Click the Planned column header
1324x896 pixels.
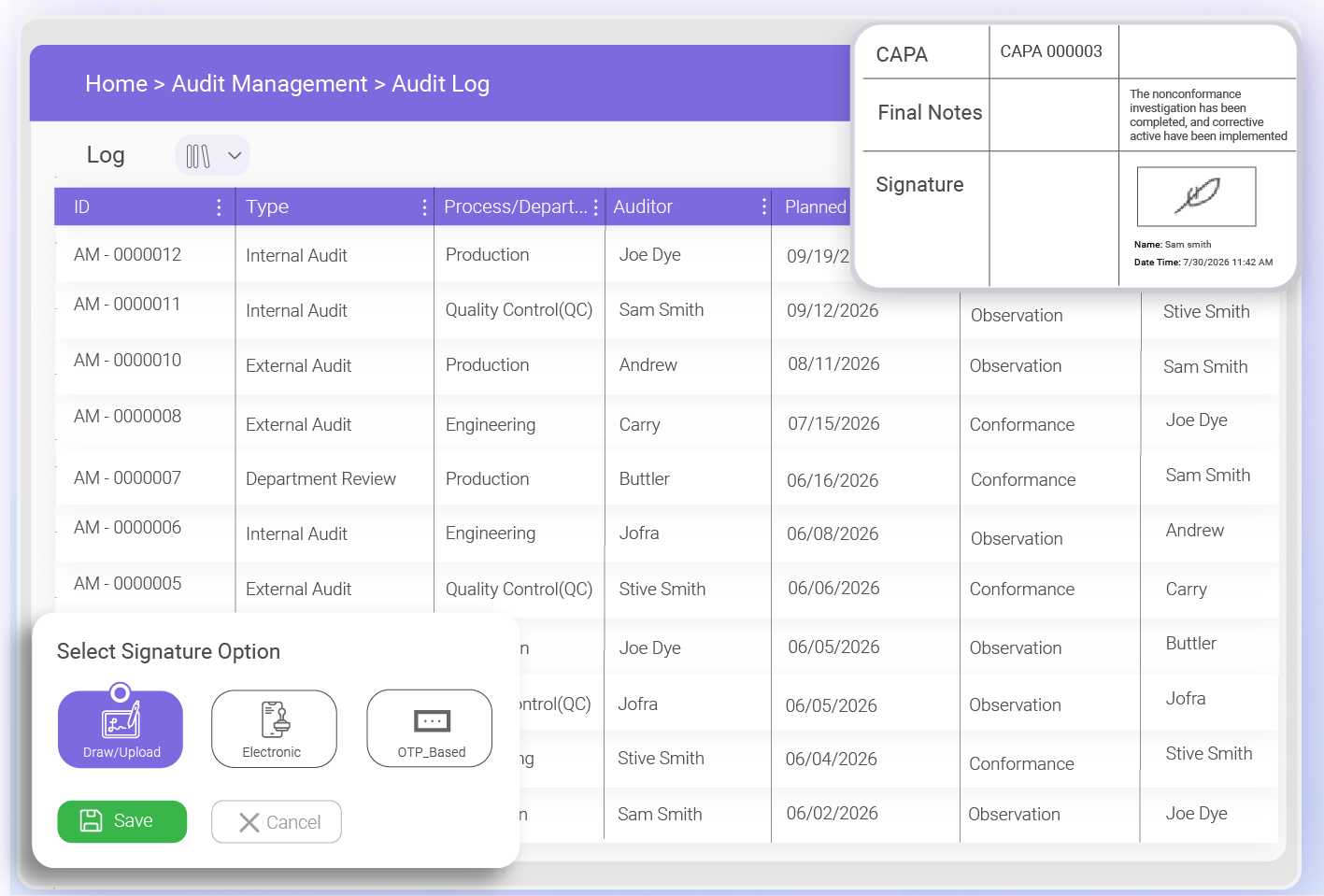click(x=816, y=207)
